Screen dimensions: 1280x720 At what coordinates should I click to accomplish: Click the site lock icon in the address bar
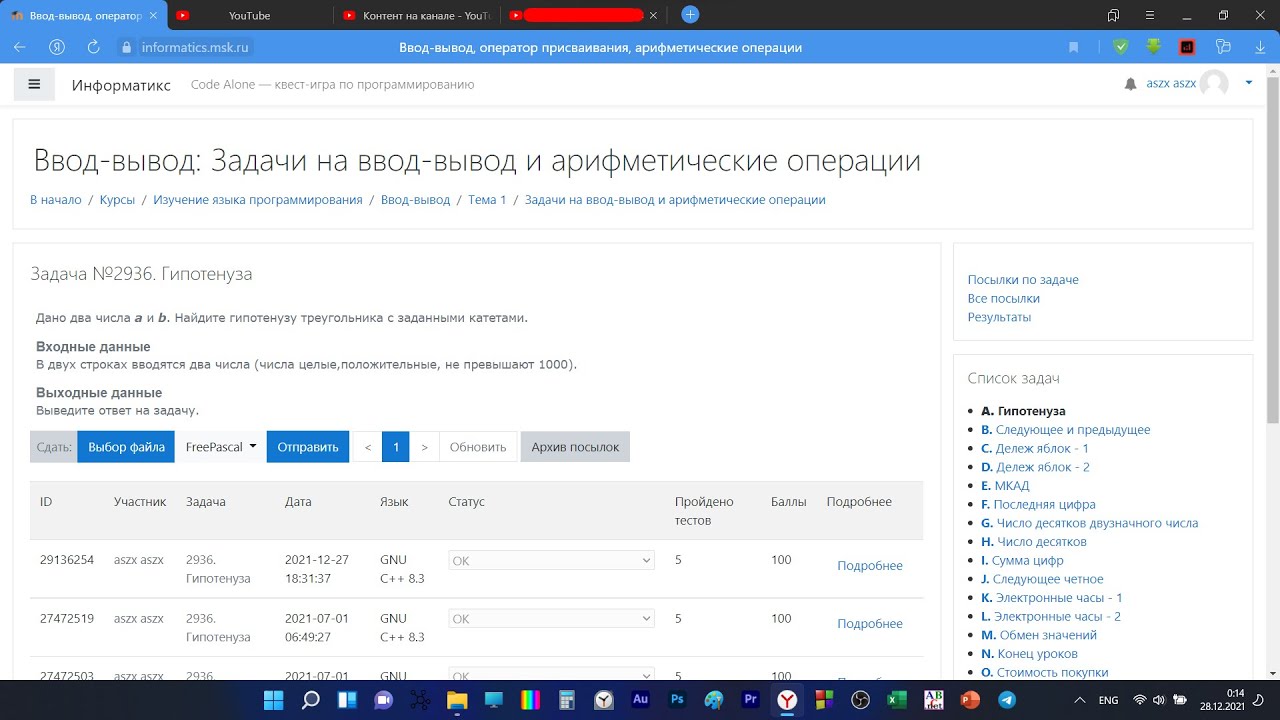[126, 47]
